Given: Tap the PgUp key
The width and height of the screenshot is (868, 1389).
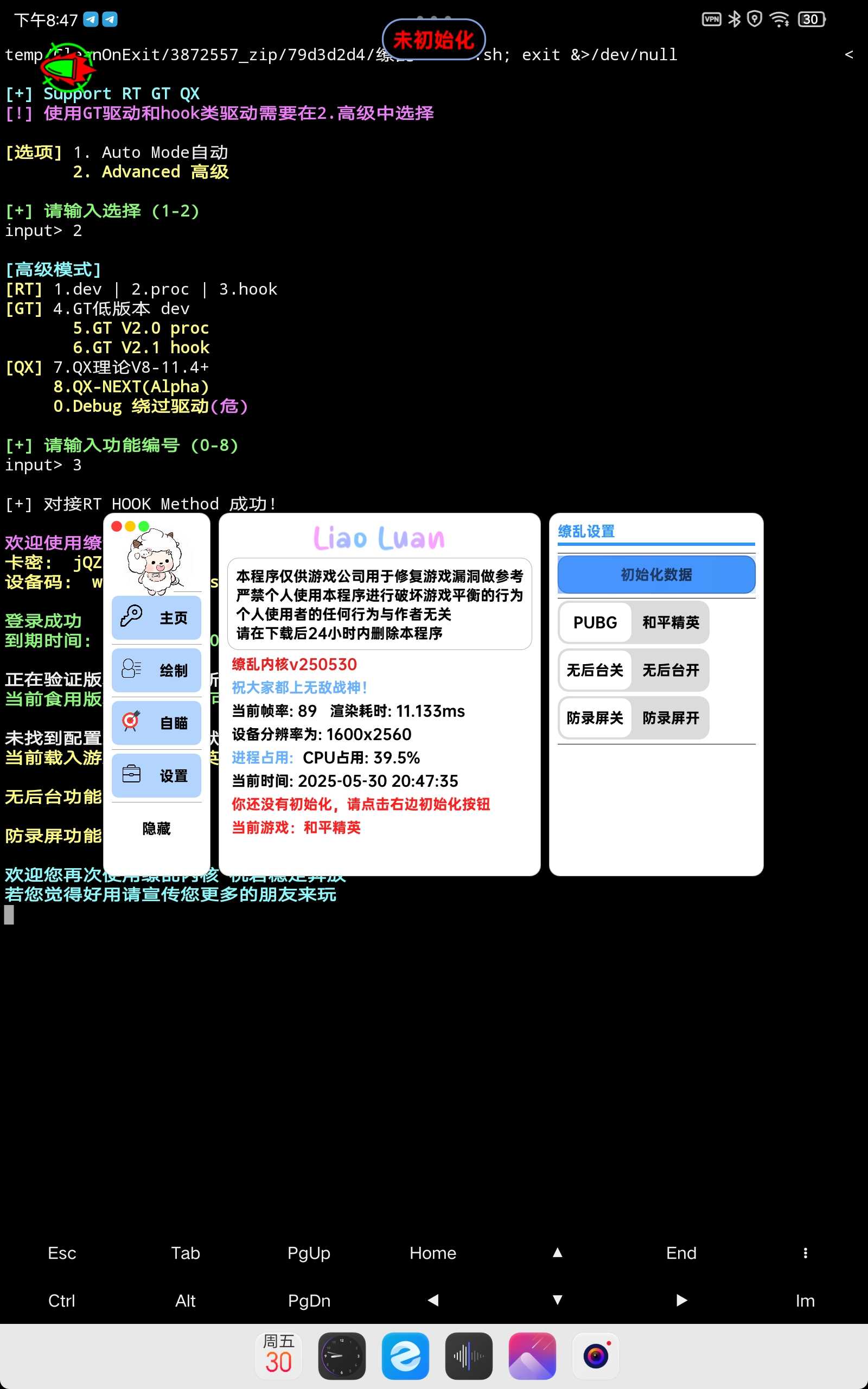Looking at the screenshot, I should tap(309, 1253).
